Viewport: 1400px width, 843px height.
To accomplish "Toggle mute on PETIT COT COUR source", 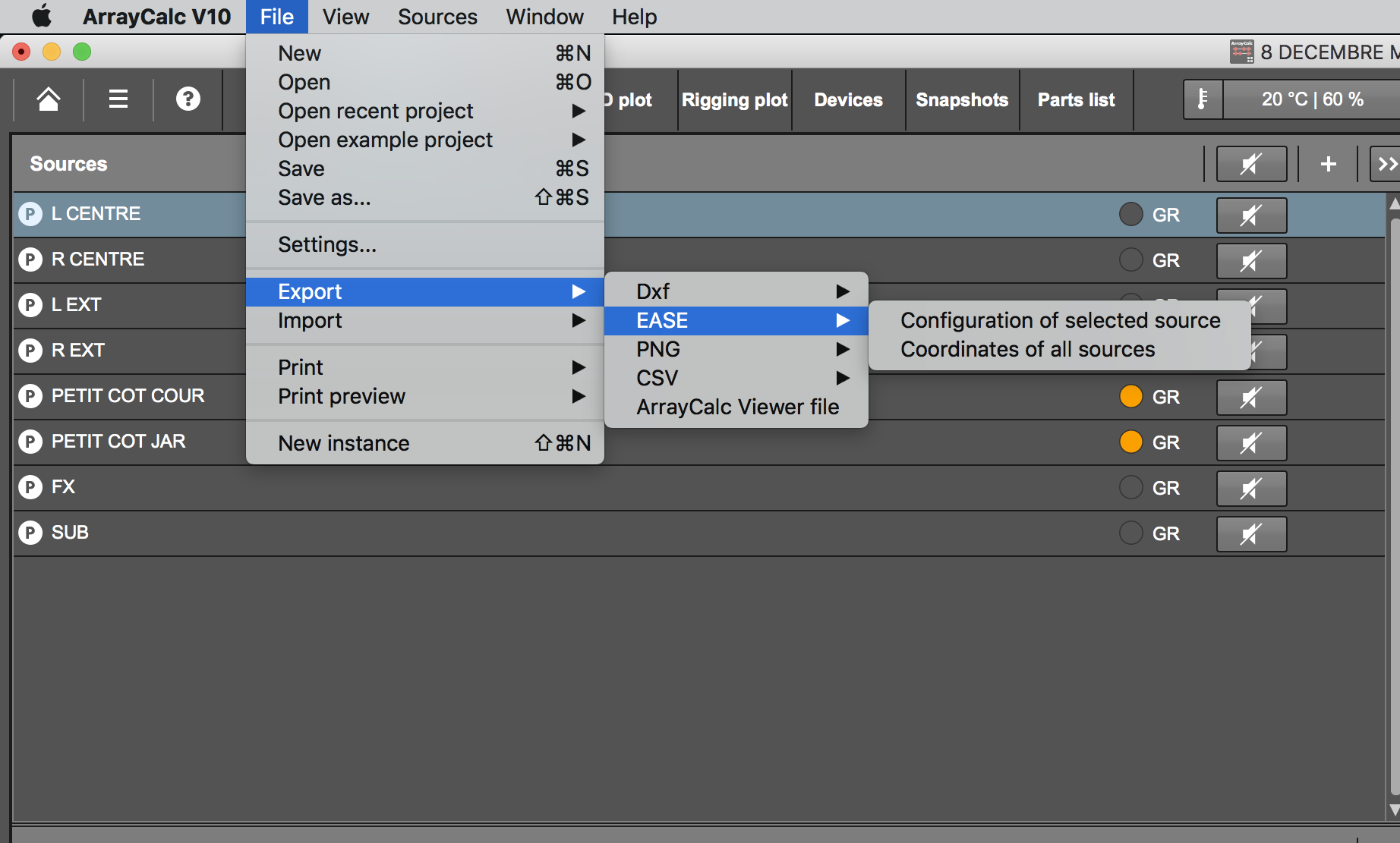I will coord(1250,398).
